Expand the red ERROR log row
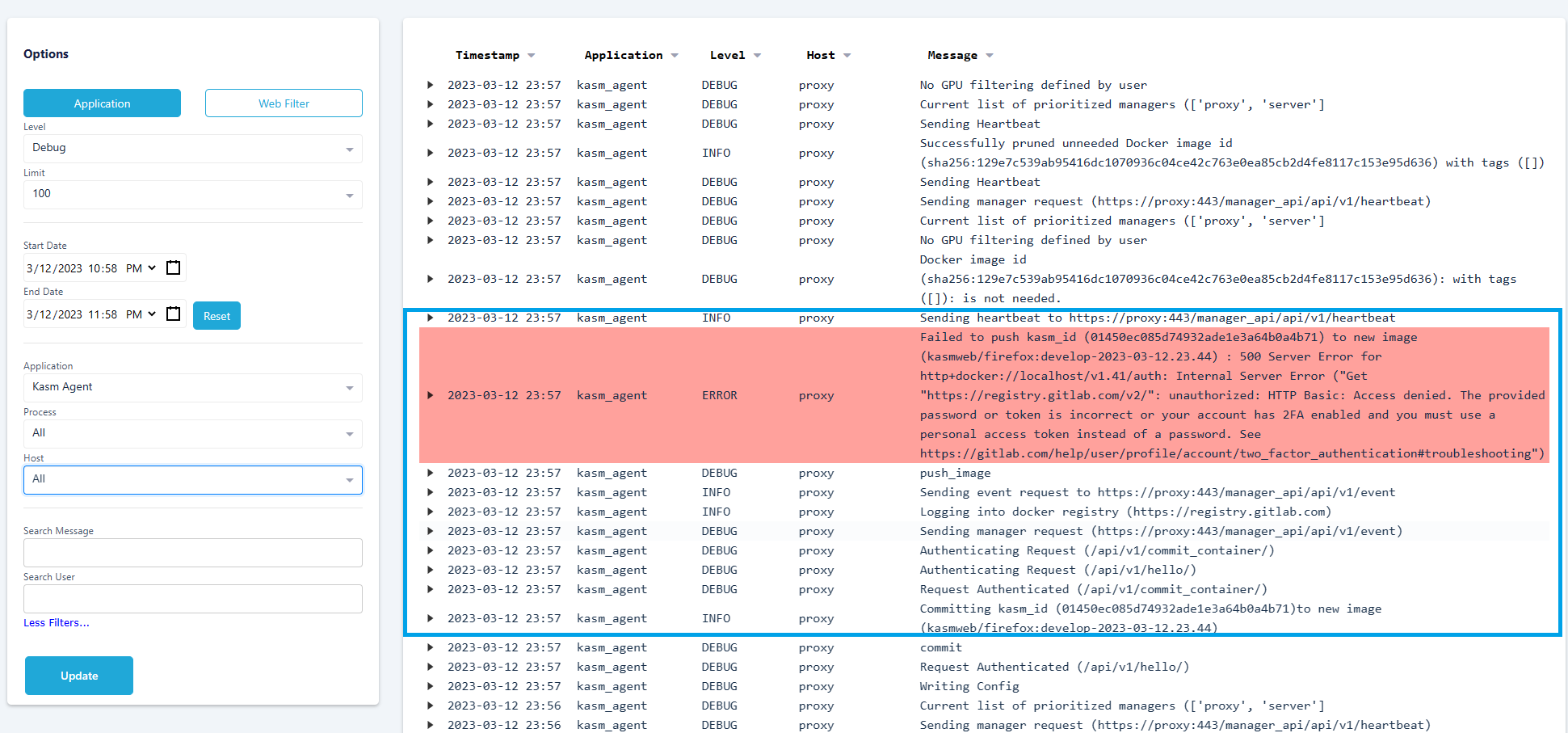This screenshot has height=733, width=1568. pos(431,395)
